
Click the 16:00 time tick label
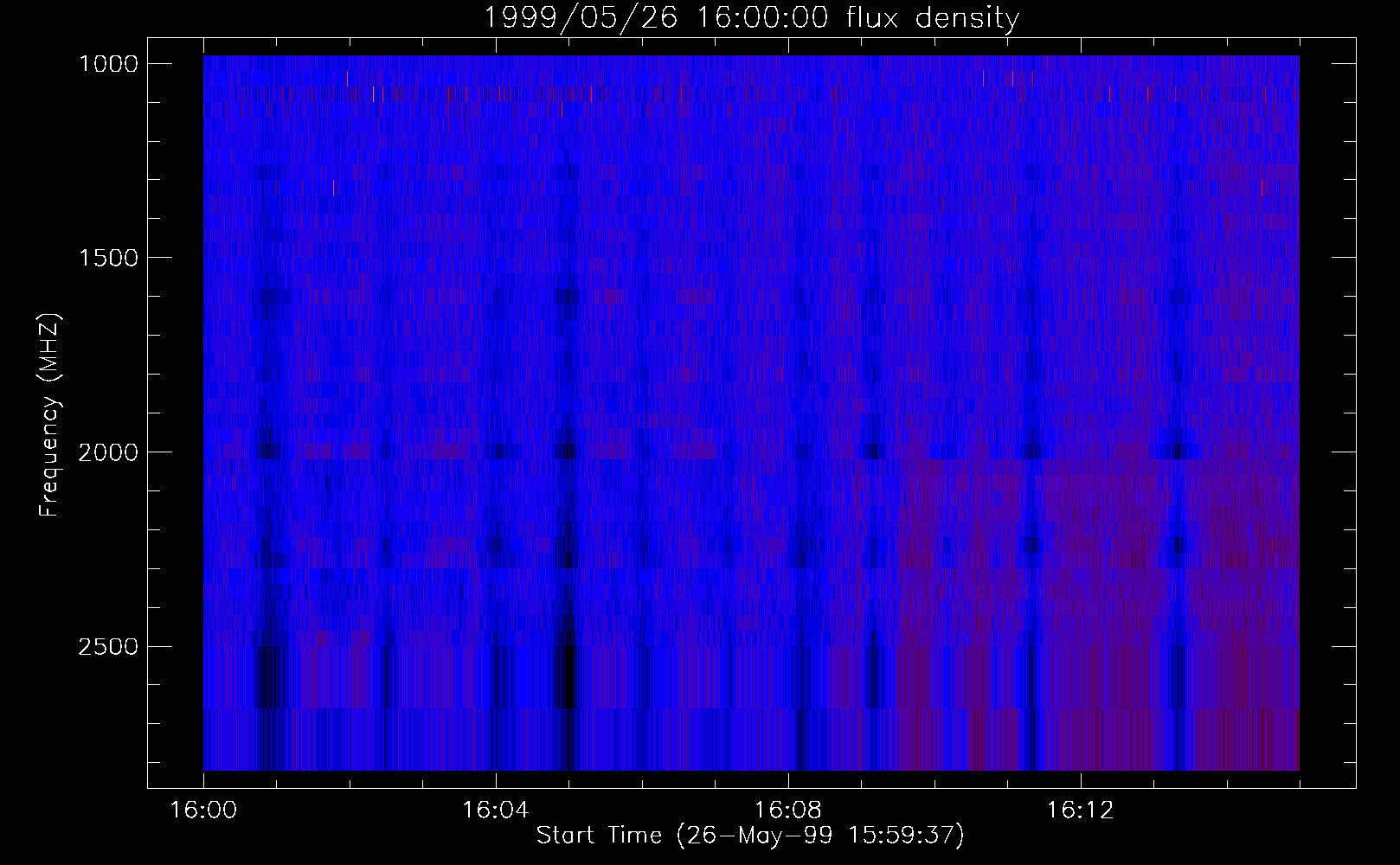(x=203, y=811)
